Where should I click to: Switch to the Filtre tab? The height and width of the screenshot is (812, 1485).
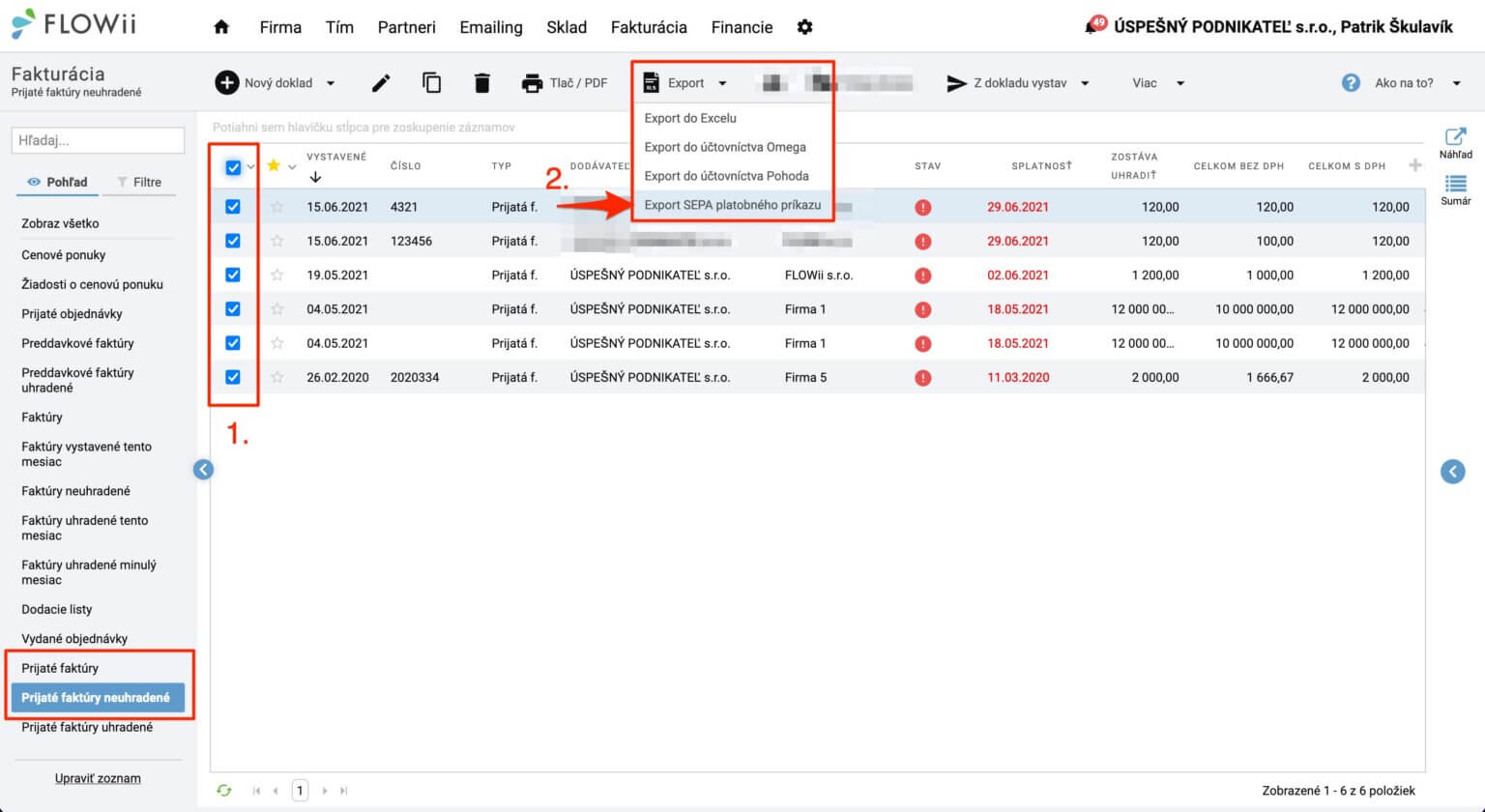[x=139, y=182]
